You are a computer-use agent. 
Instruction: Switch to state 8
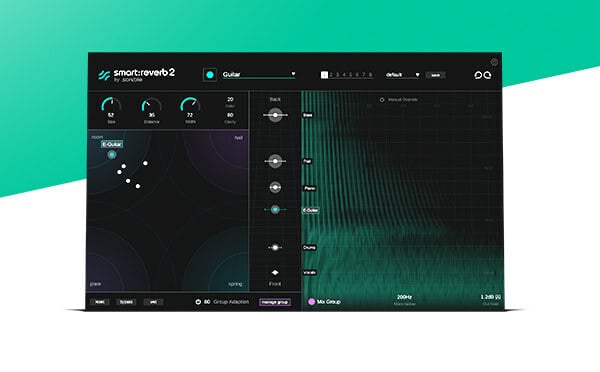tap(370, 75)
